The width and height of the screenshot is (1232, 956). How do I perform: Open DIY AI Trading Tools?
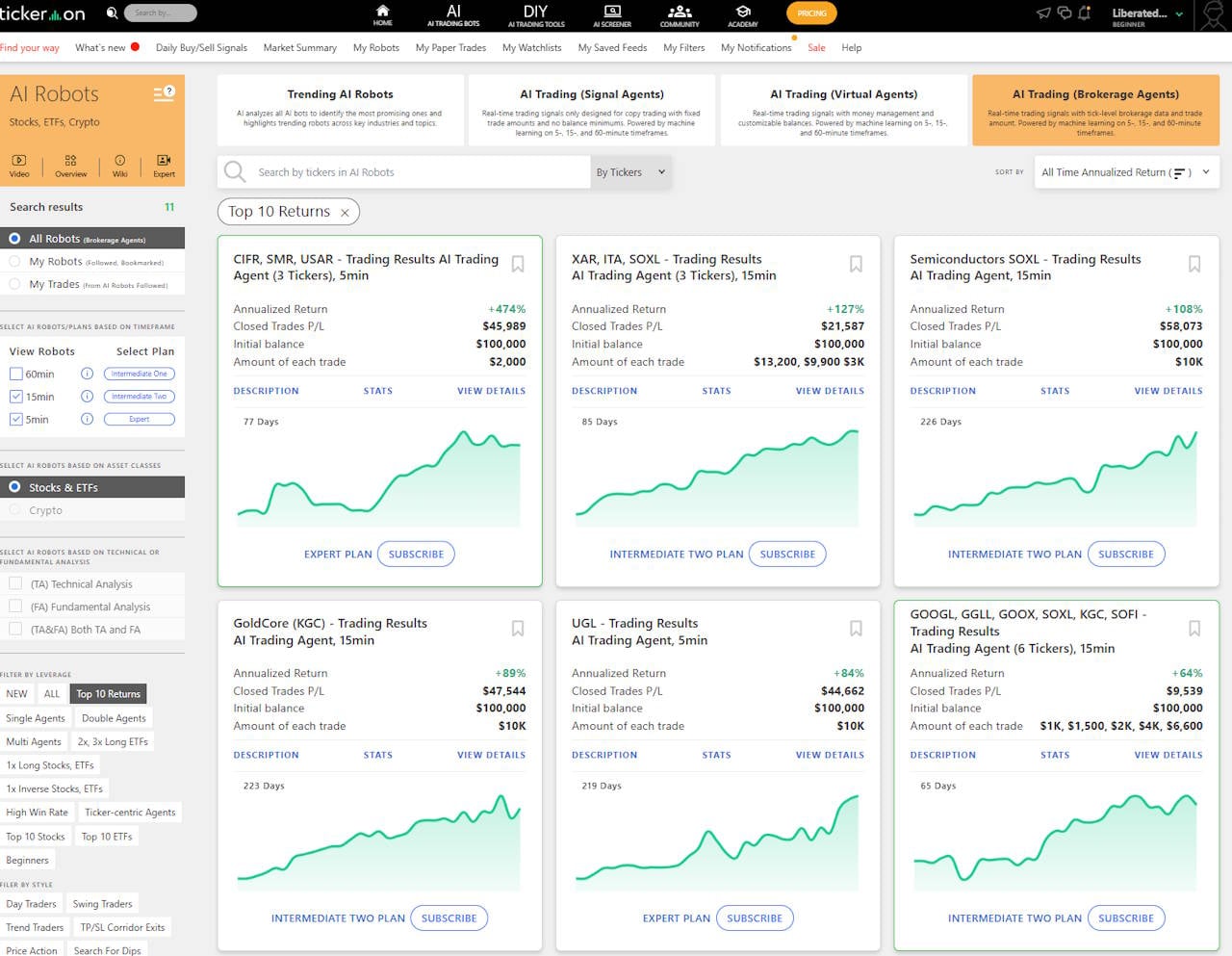point(536,14)
